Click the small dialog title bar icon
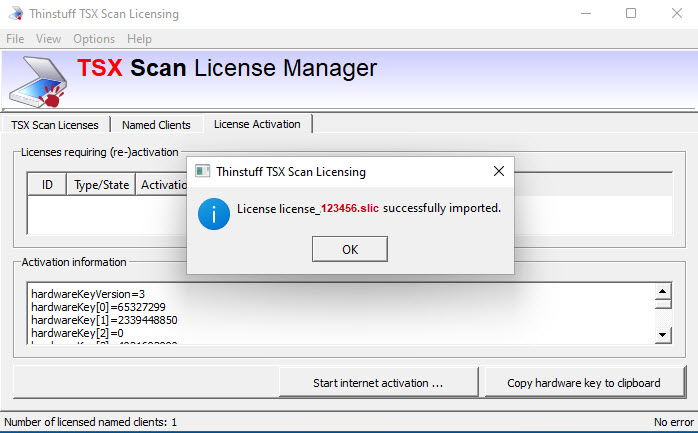 click(203, 171)
